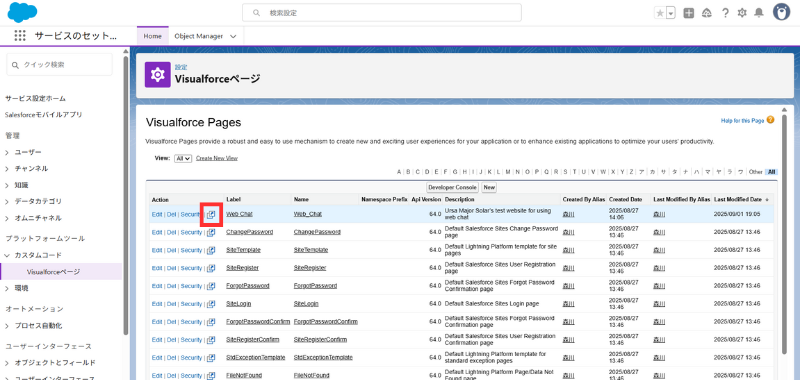Screen dimensions: 800x380
Task: Click the purple Visualforce gear page icon
Action: point(158,75)
